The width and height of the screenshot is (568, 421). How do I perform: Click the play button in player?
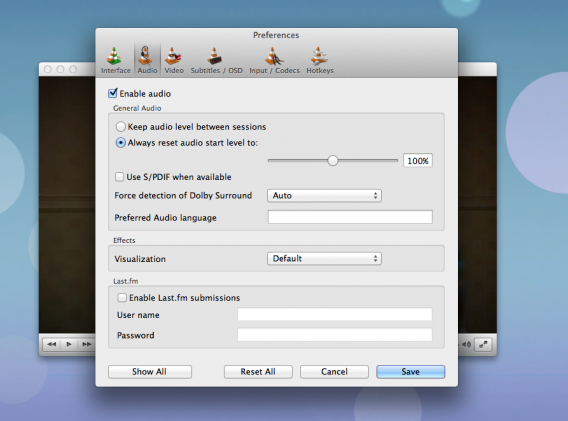(x=69, y=344)
